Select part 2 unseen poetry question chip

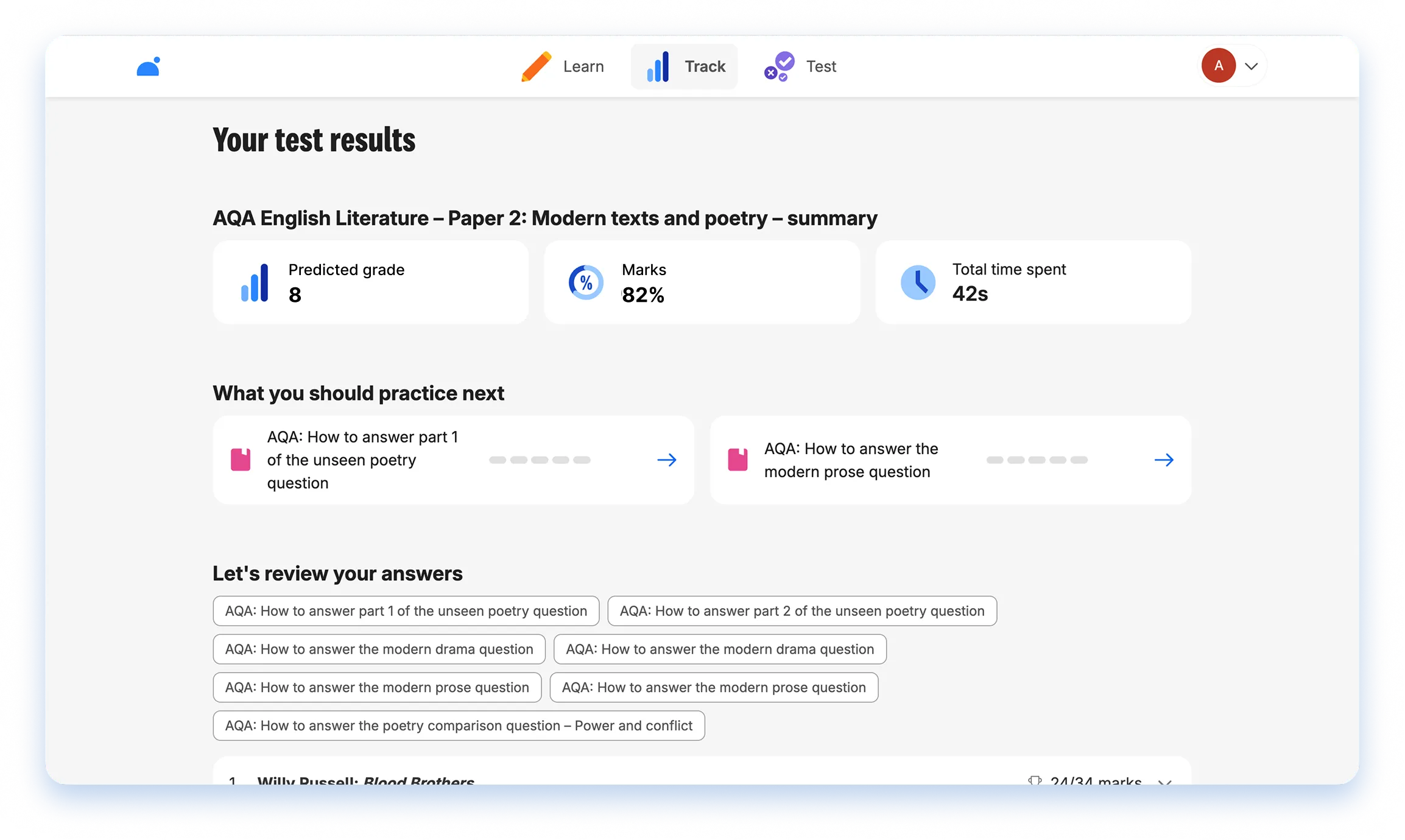point(802,611)
